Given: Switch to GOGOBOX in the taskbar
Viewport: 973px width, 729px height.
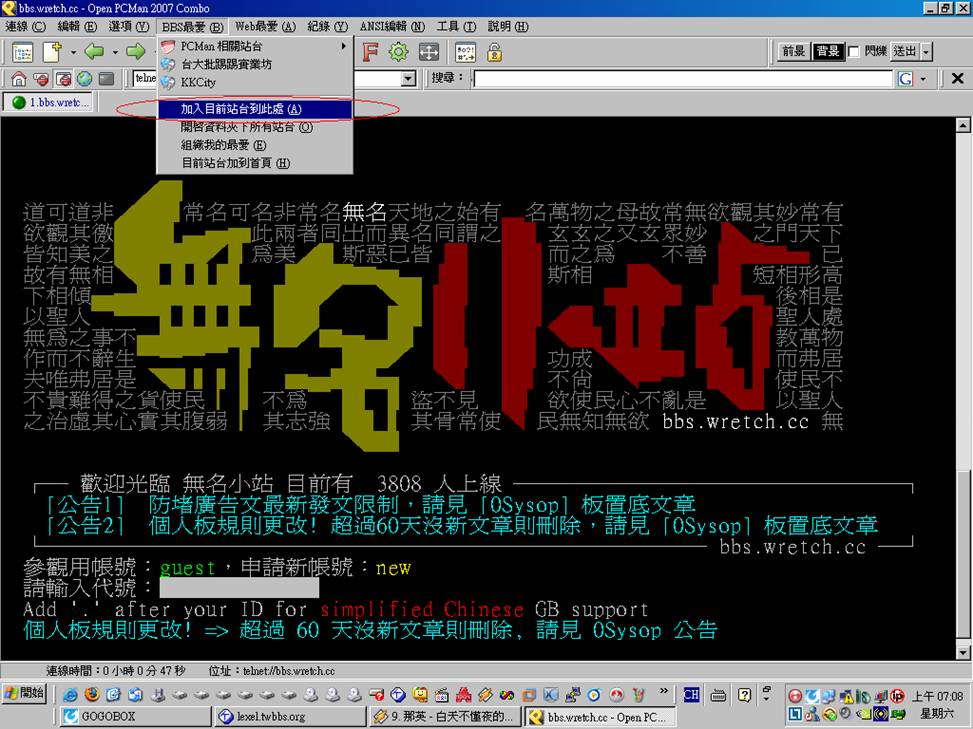Looking at the screenshot, I should 108,717.
